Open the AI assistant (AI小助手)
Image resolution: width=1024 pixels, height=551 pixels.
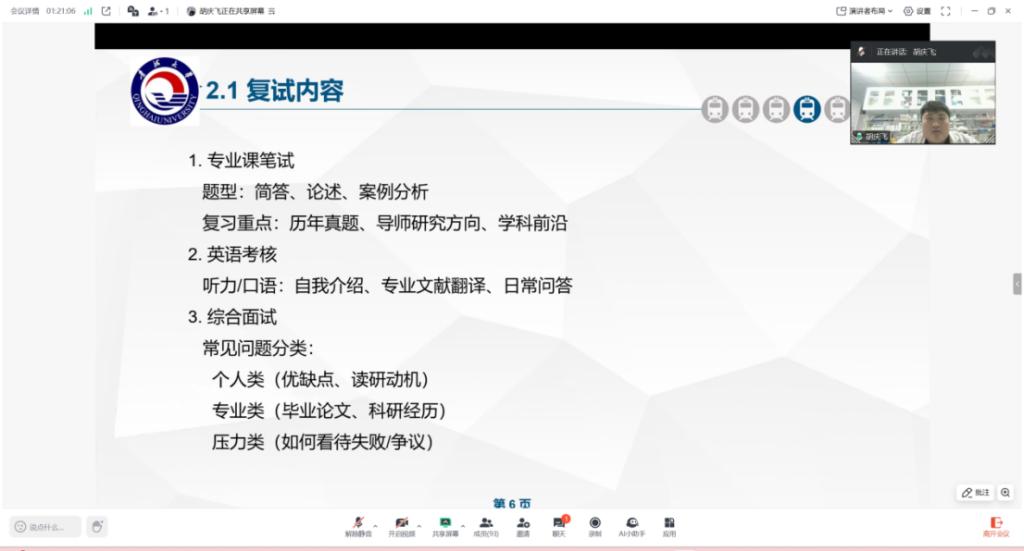632,525
